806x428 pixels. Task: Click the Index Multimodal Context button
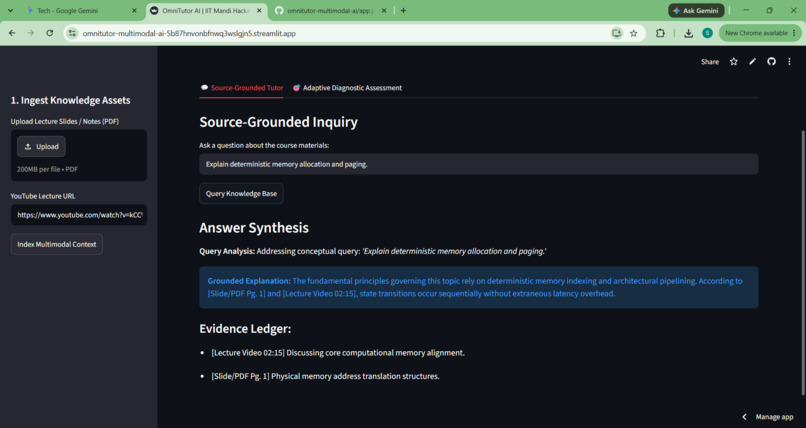pyautogui.click(x=57, y=244)
